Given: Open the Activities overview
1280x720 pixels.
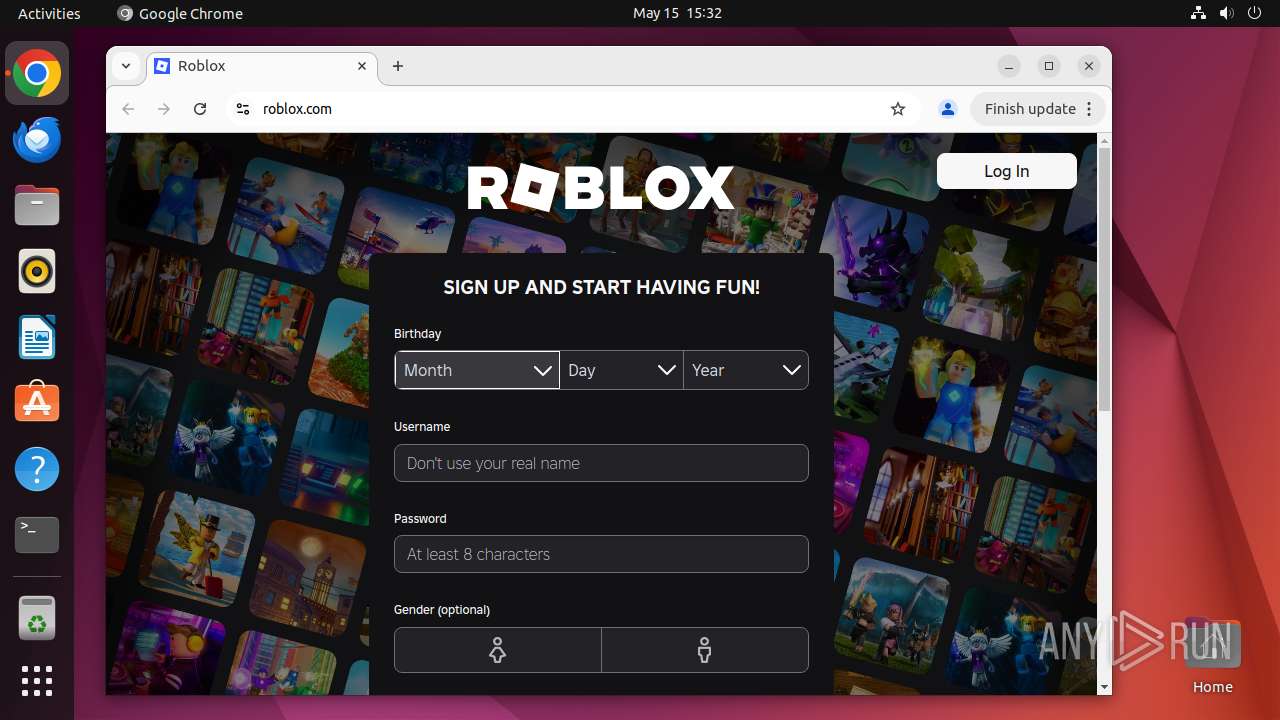Looking at the screenshot, I should click(x=49, y=13).
